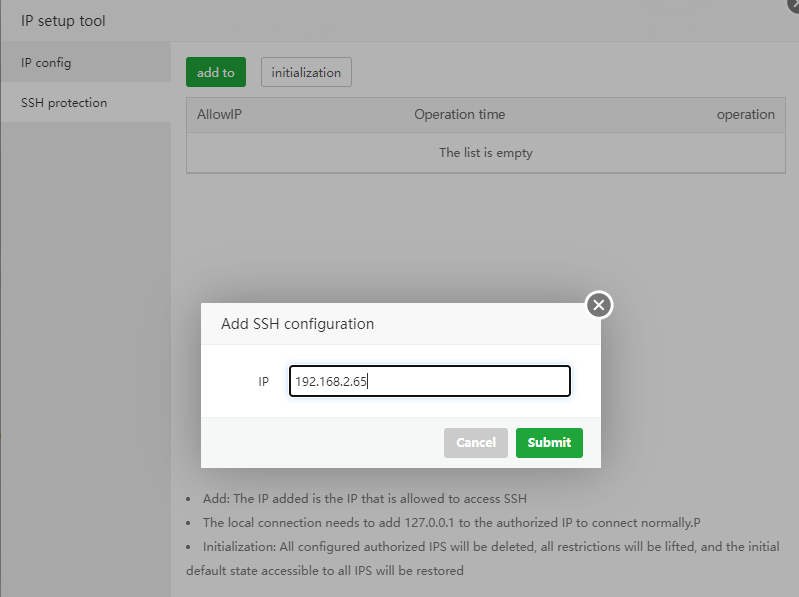The height and width of the screenshot is (597, 799).
Task: Cancel adding the SSH configuration
Action: (476, 442)
